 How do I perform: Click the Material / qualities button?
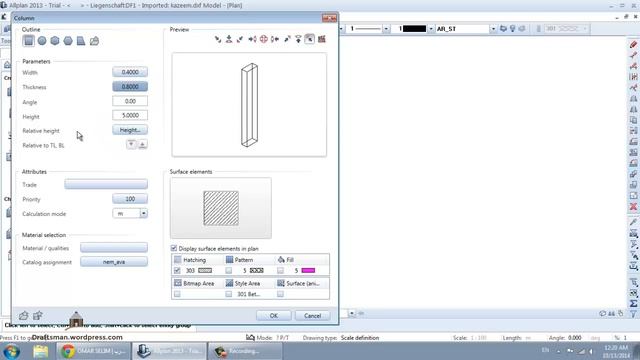tap(114, 247)
